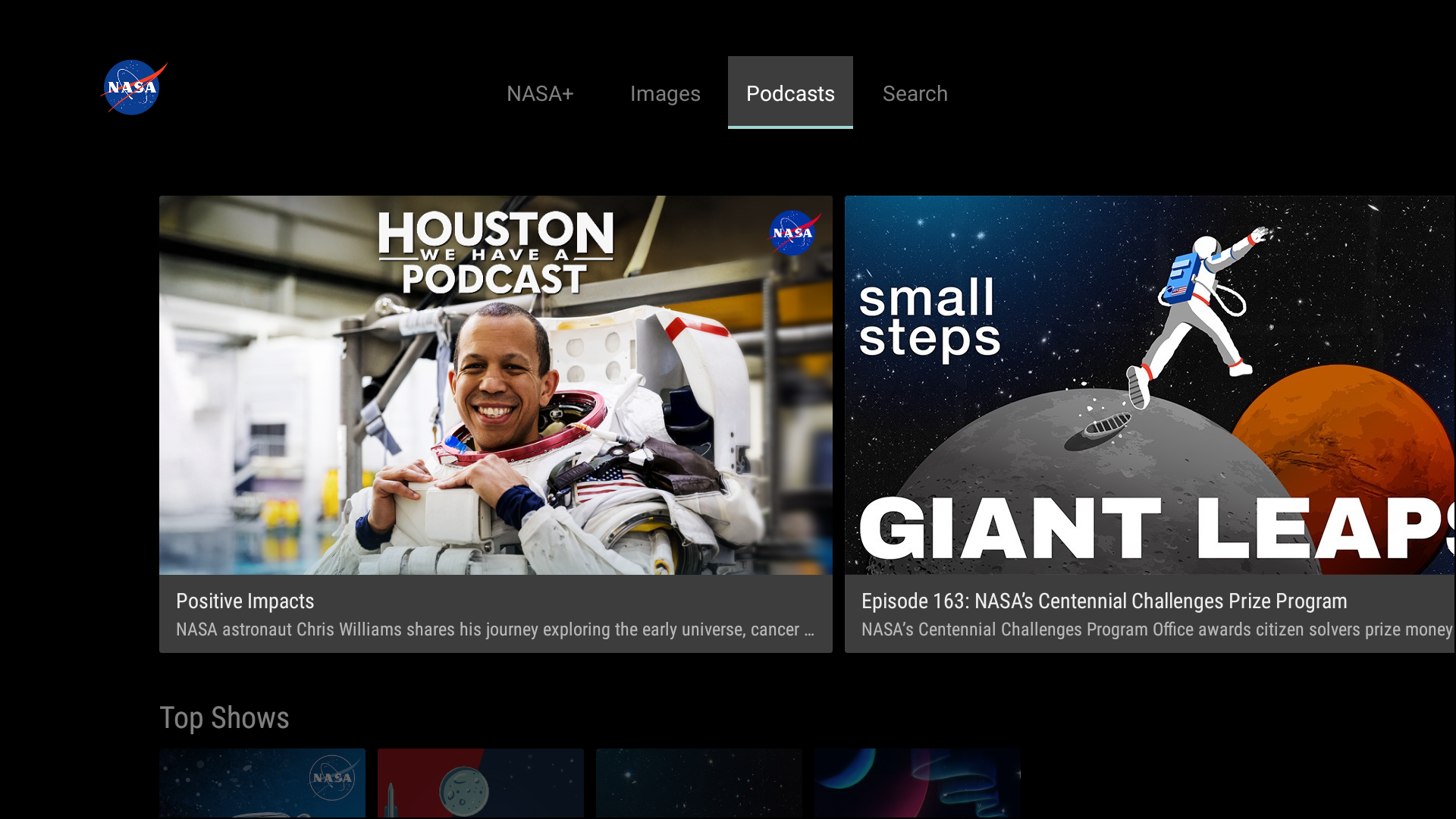Open the aurora ribbon fourth Top Shows tile
Screen dimensions: 1456x819
[917, 783]
